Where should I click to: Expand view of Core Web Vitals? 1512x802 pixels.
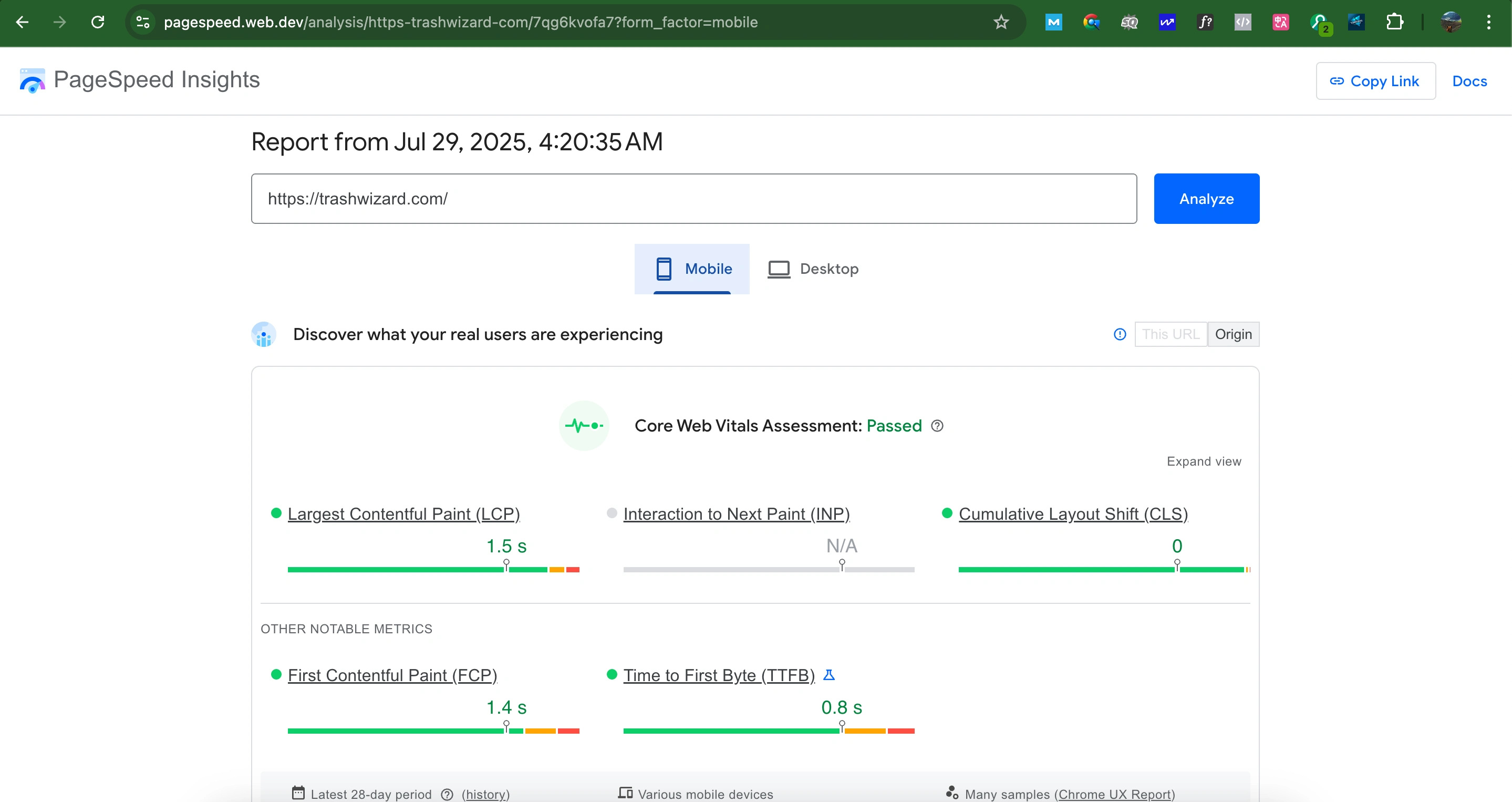[x=1203, y=461]
